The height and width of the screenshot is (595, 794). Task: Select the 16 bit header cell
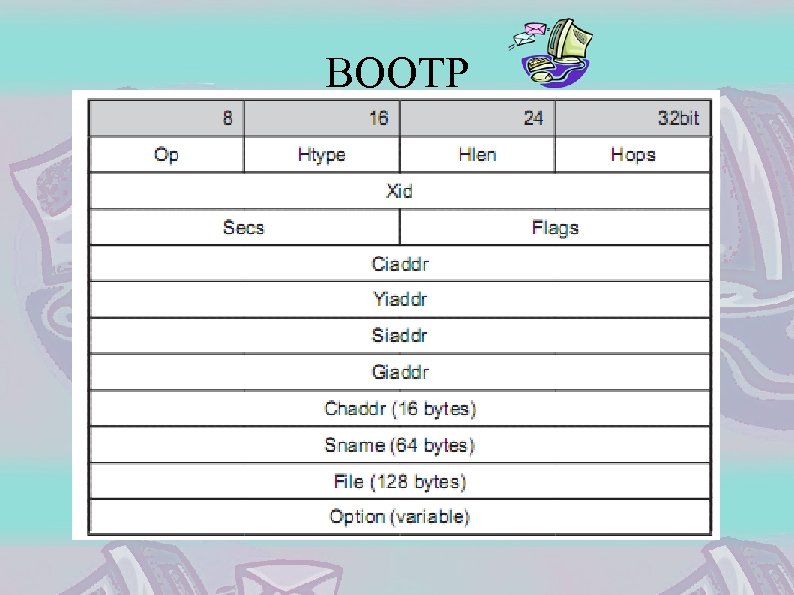tap(321, 118)
